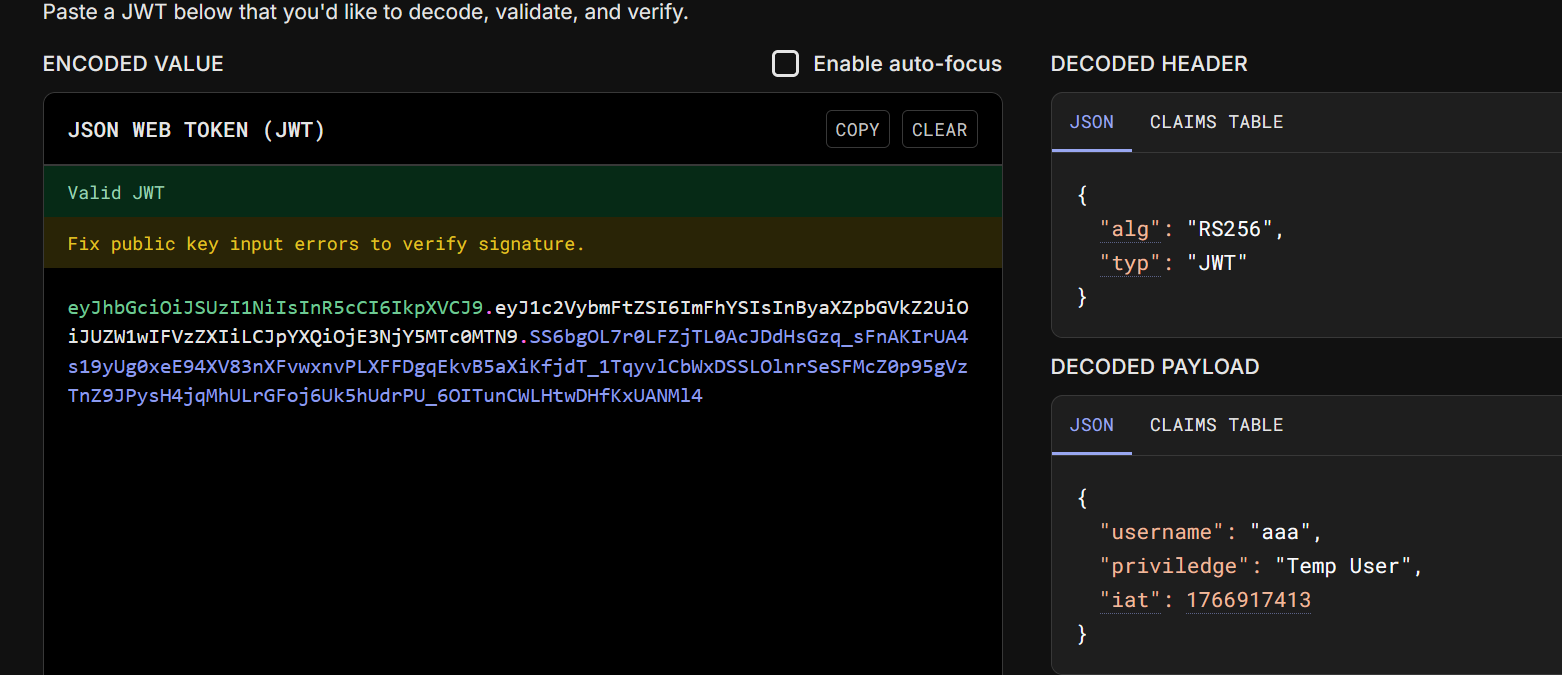This screenshot has height=675, width=1562.
Task: Enable the auto-focus checkbox
Action: [x=786, y=64]
